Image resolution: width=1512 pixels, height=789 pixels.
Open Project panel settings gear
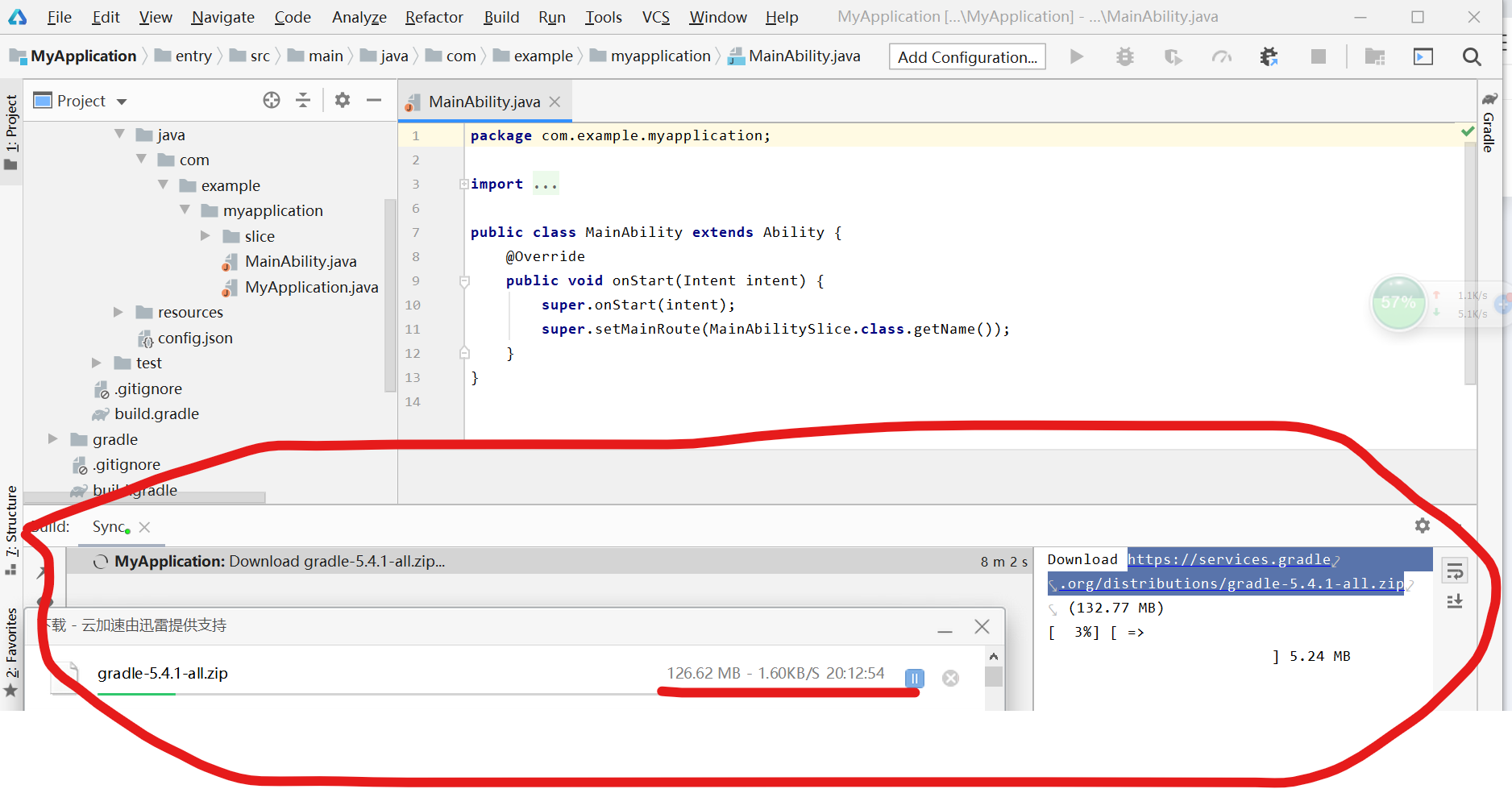pyautogui.click(x=343, y=100)
